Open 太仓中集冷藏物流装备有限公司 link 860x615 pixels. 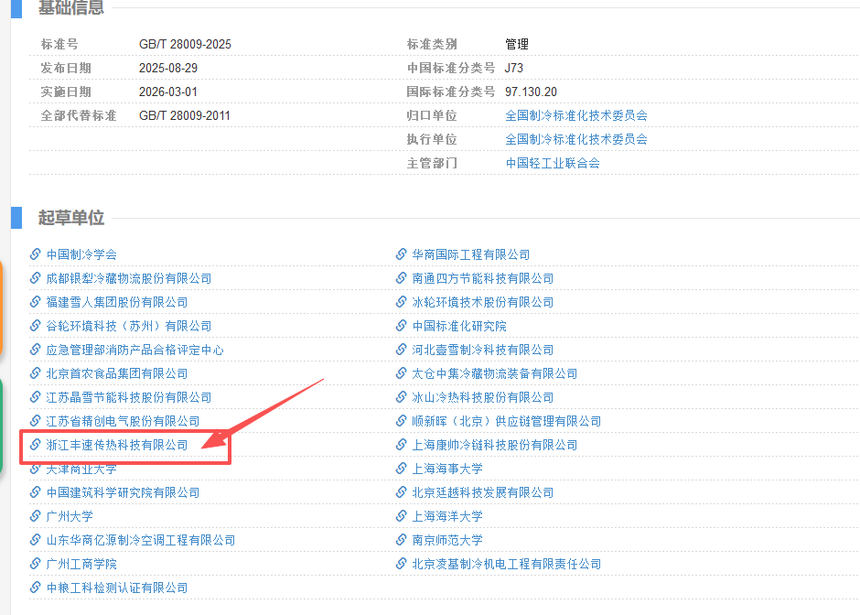pos(495,374)
